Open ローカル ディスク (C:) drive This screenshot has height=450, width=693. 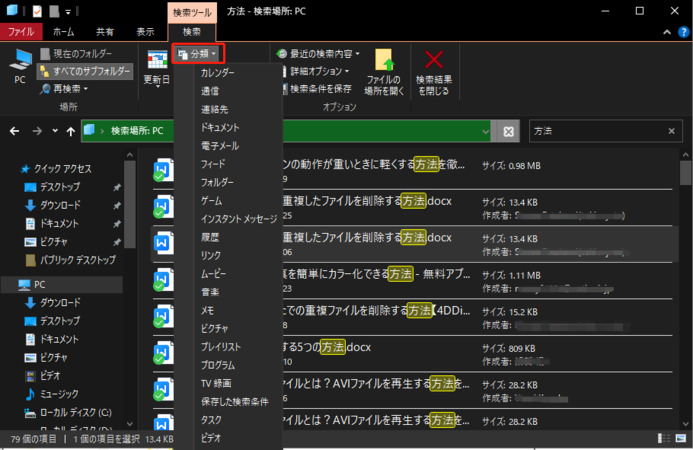(68, 412)
